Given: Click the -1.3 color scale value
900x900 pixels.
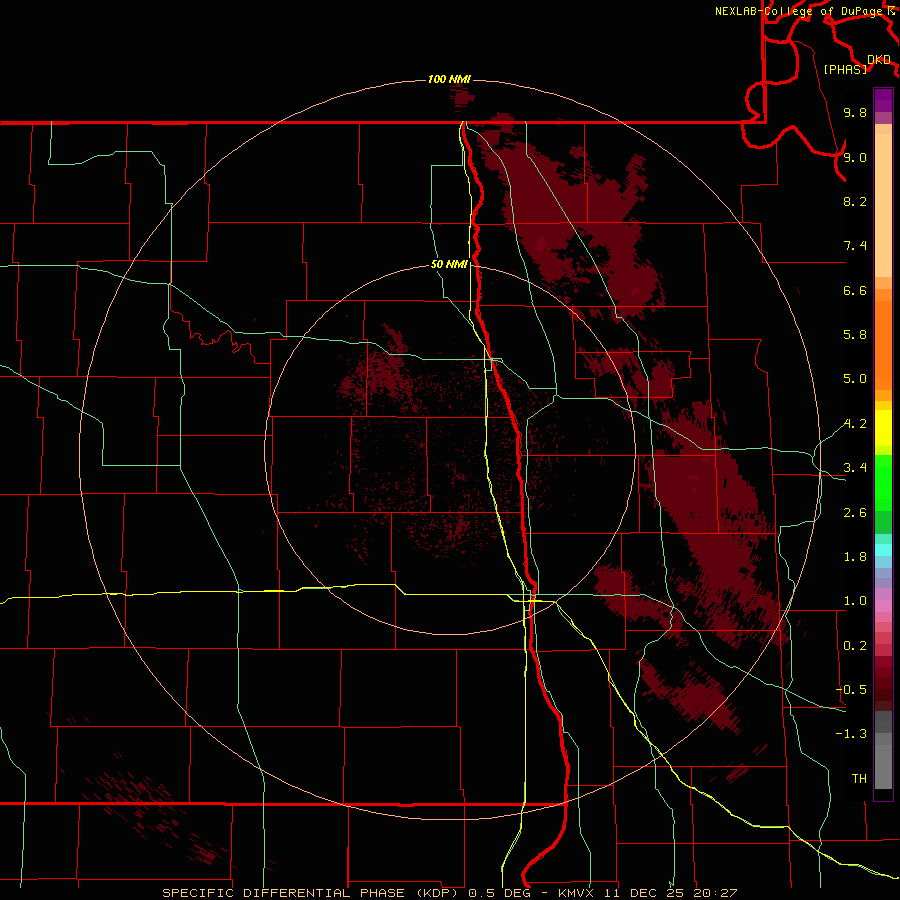Looking at the screenshot, I should (851, 734).
